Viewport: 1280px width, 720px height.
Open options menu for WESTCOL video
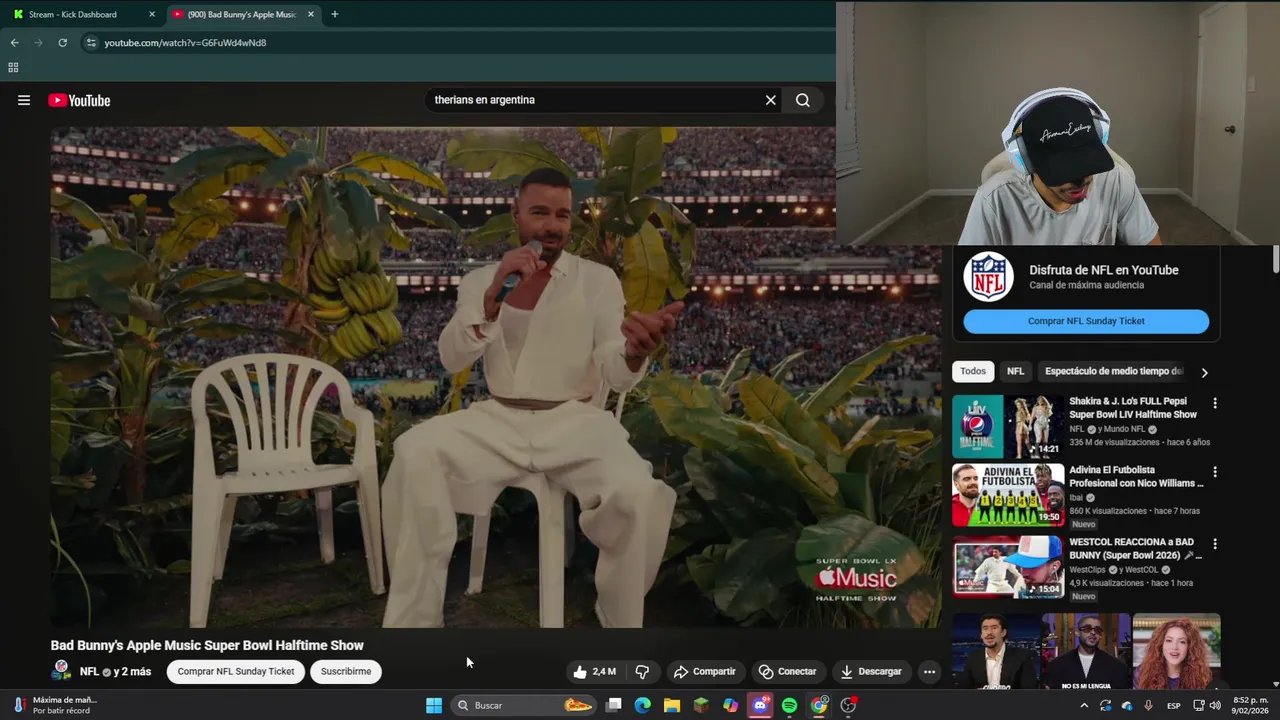point(1215,544)
